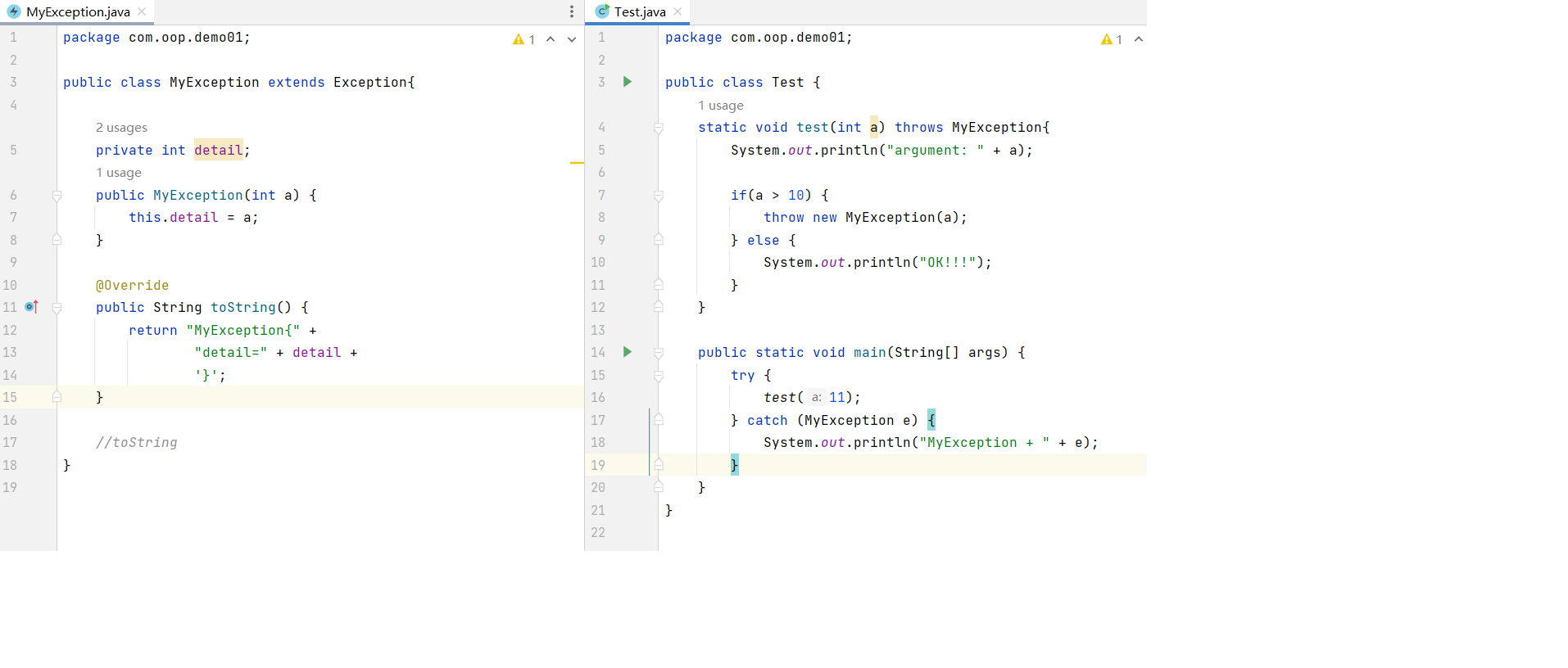Click 'extends' keyword in class declaration
Screen dimensions: 1568x668
296,83
